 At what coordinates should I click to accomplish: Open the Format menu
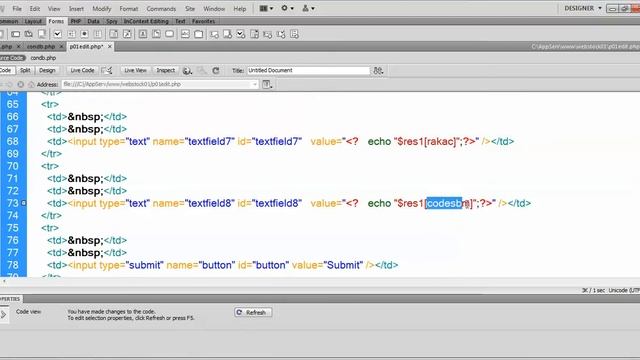tap(129, 8)
